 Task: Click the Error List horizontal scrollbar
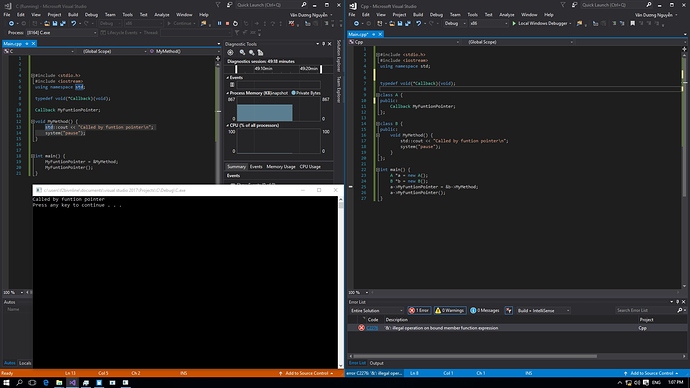(475, 356)
